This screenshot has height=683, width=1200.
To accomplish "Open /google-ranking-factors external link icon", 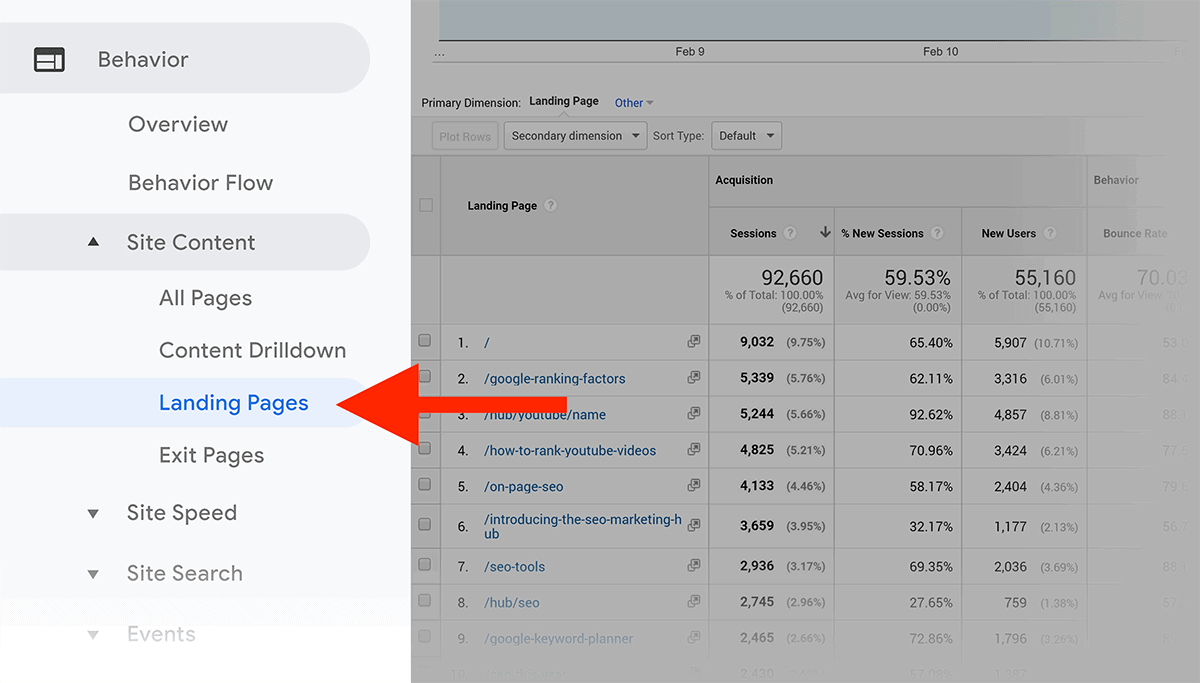I will [x=693, y=378].
